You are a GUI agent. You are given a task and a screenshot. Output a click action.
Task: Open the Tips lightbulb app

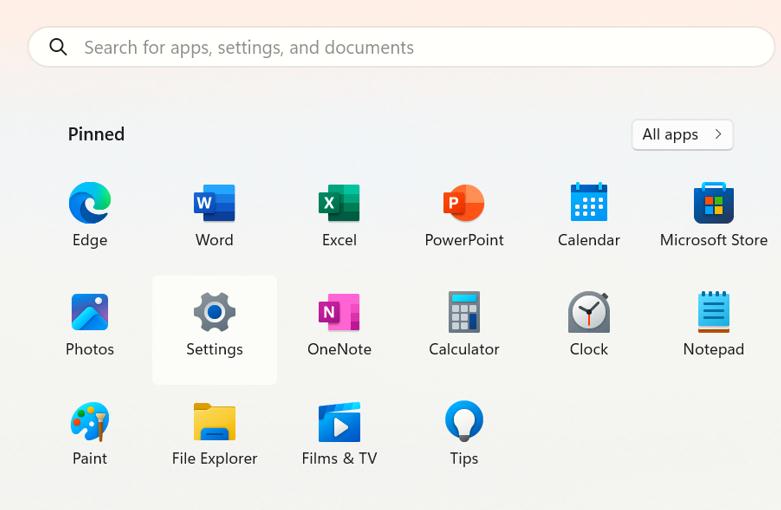(x=464, y=422)
